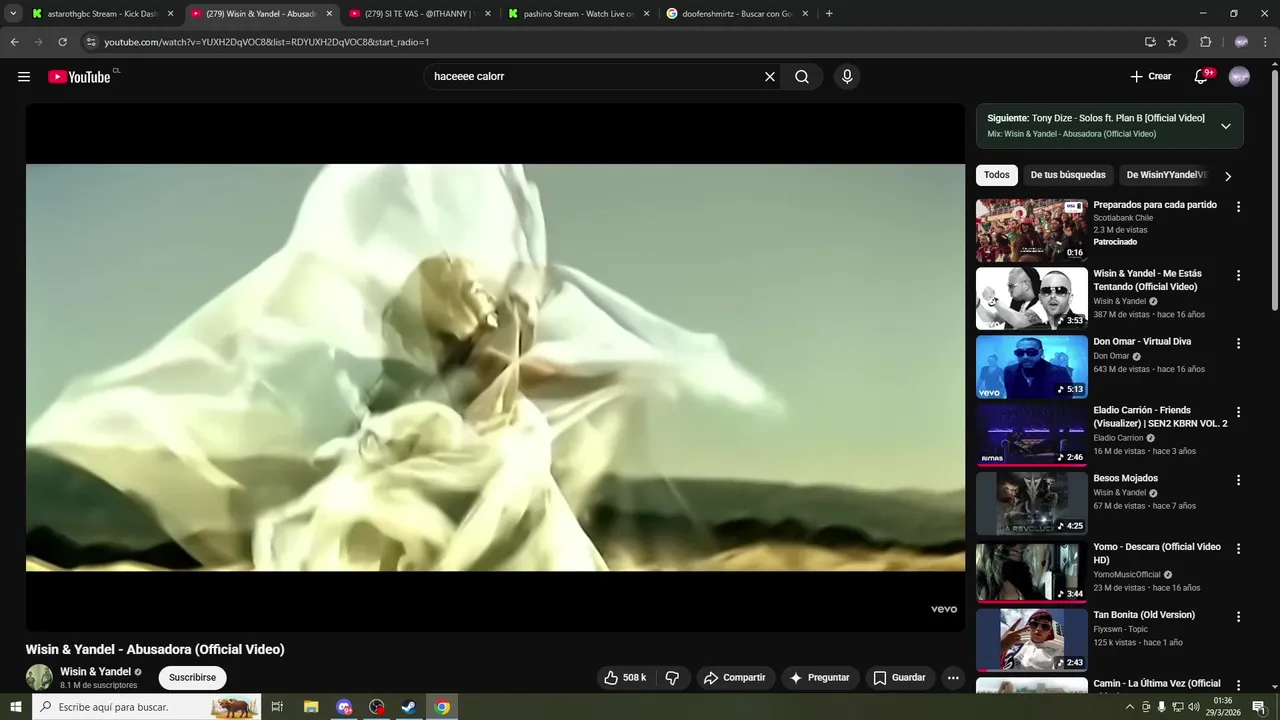Image resolution: width=1280 pixels, height=720 pixels.
Task: Open Don Omar Virtual Diva thumbnail
Action: point(1031,367)
